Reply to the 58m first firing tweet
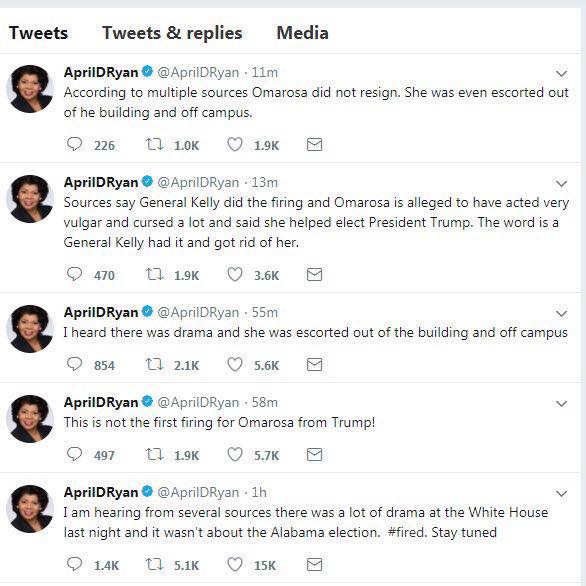This screenshot has height=586, width=586. [74, 454]
